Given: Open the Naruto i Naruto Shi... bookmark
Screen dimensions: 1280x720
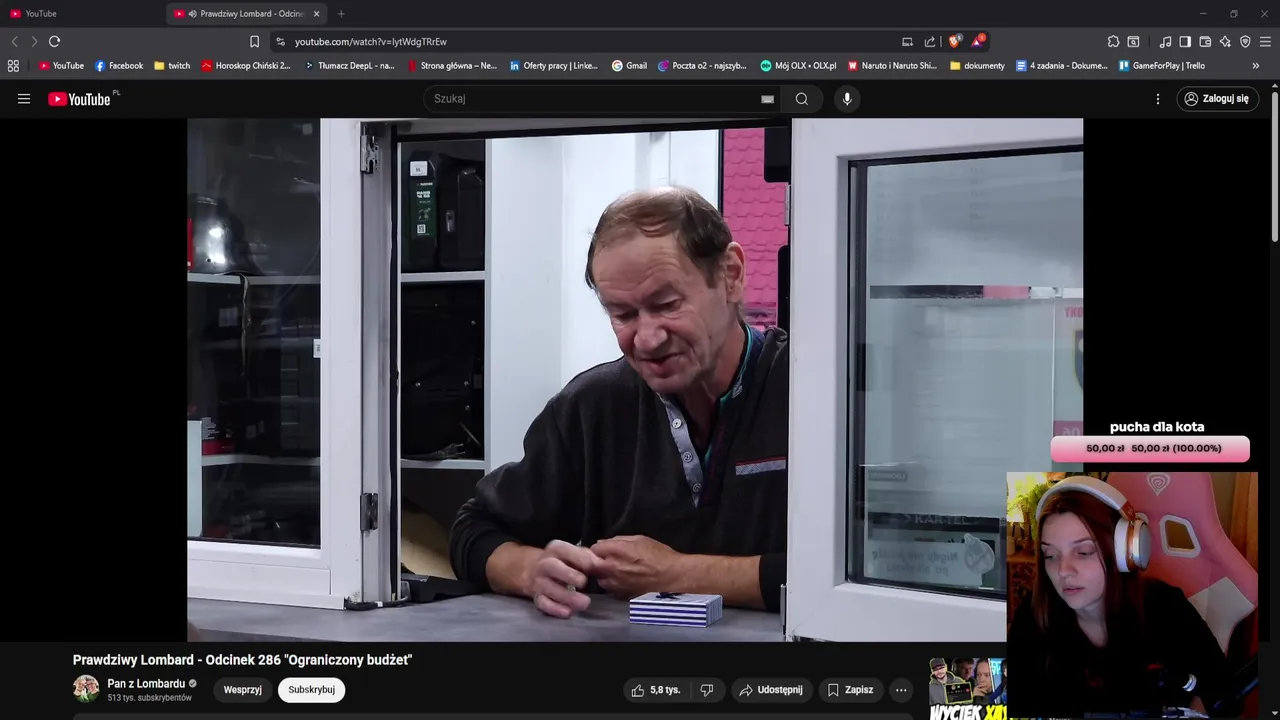Looking at the screenshot, I should (892, 66).
